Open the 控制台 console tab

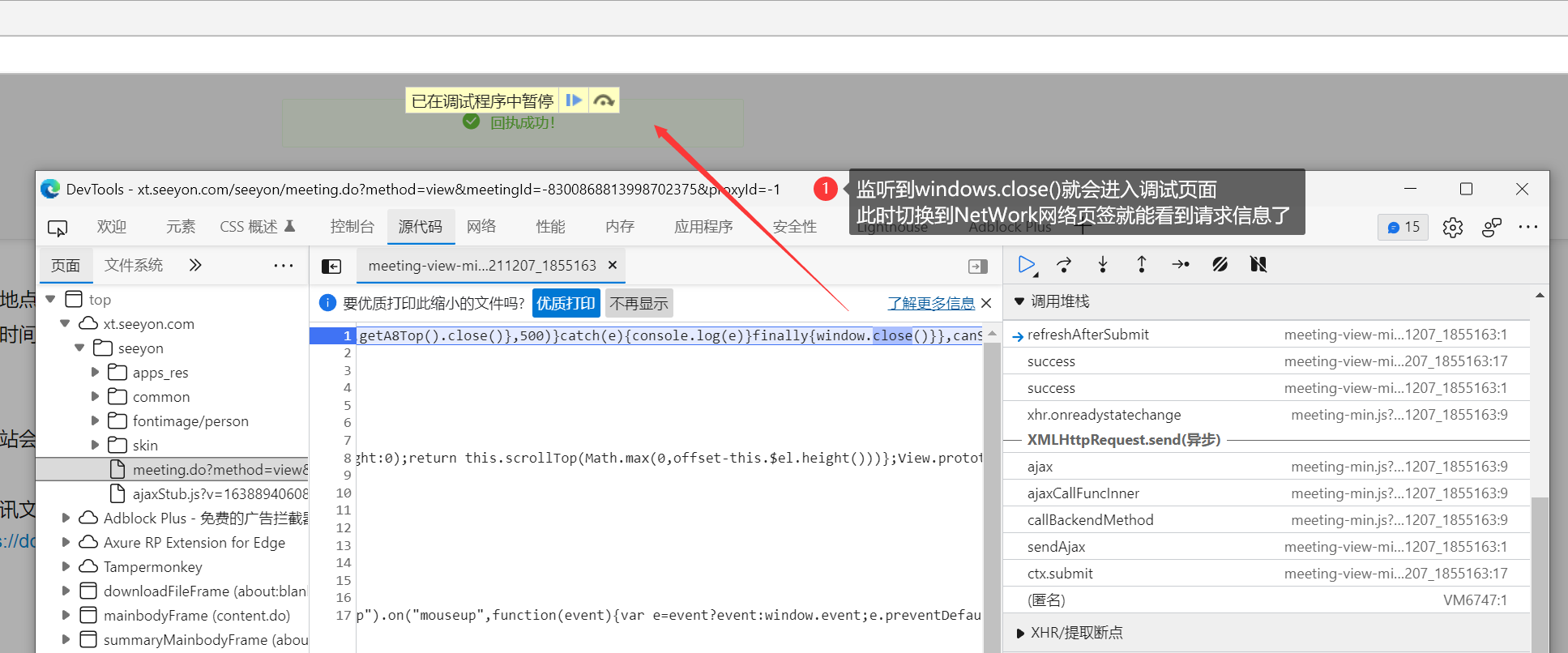point(352,227)
